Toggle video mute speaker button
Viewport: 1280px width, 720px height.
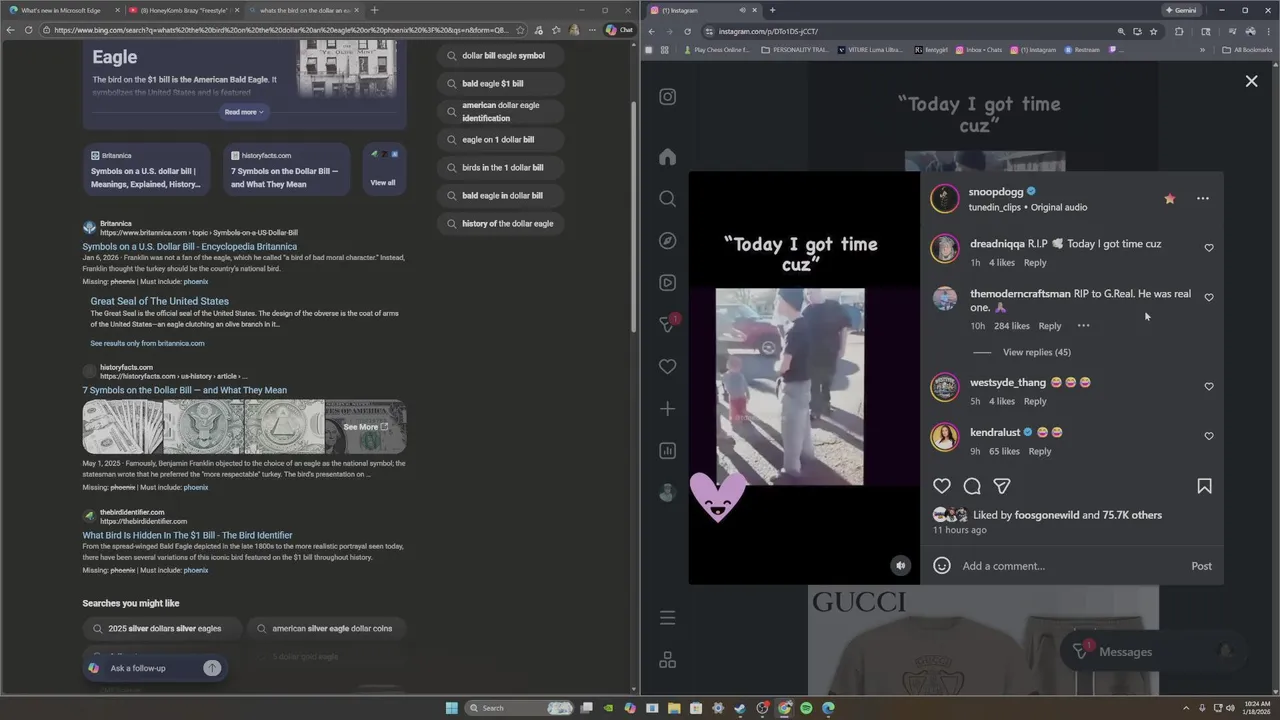[900, 565]
